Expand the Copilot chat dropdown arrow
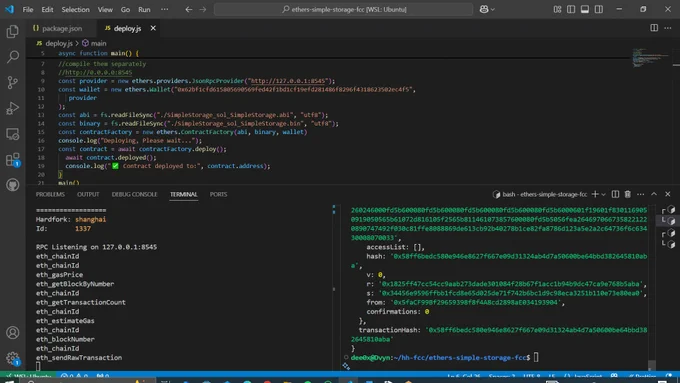Viewport: 680px width, 383px height. [x=493, y=9]
